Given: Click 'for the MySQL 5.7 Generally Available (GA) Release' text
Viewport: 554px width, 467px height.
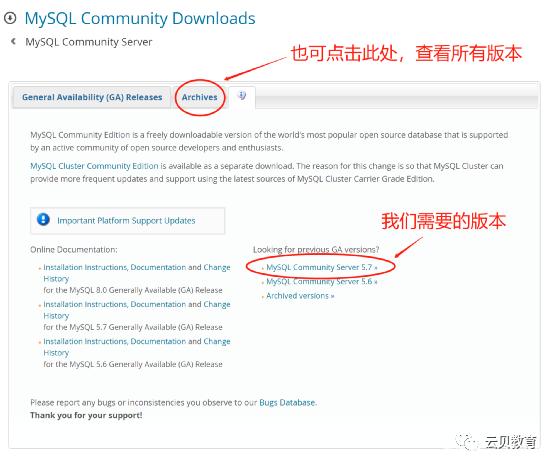Looking at the screenshot, I should click(x=133, y=327).
